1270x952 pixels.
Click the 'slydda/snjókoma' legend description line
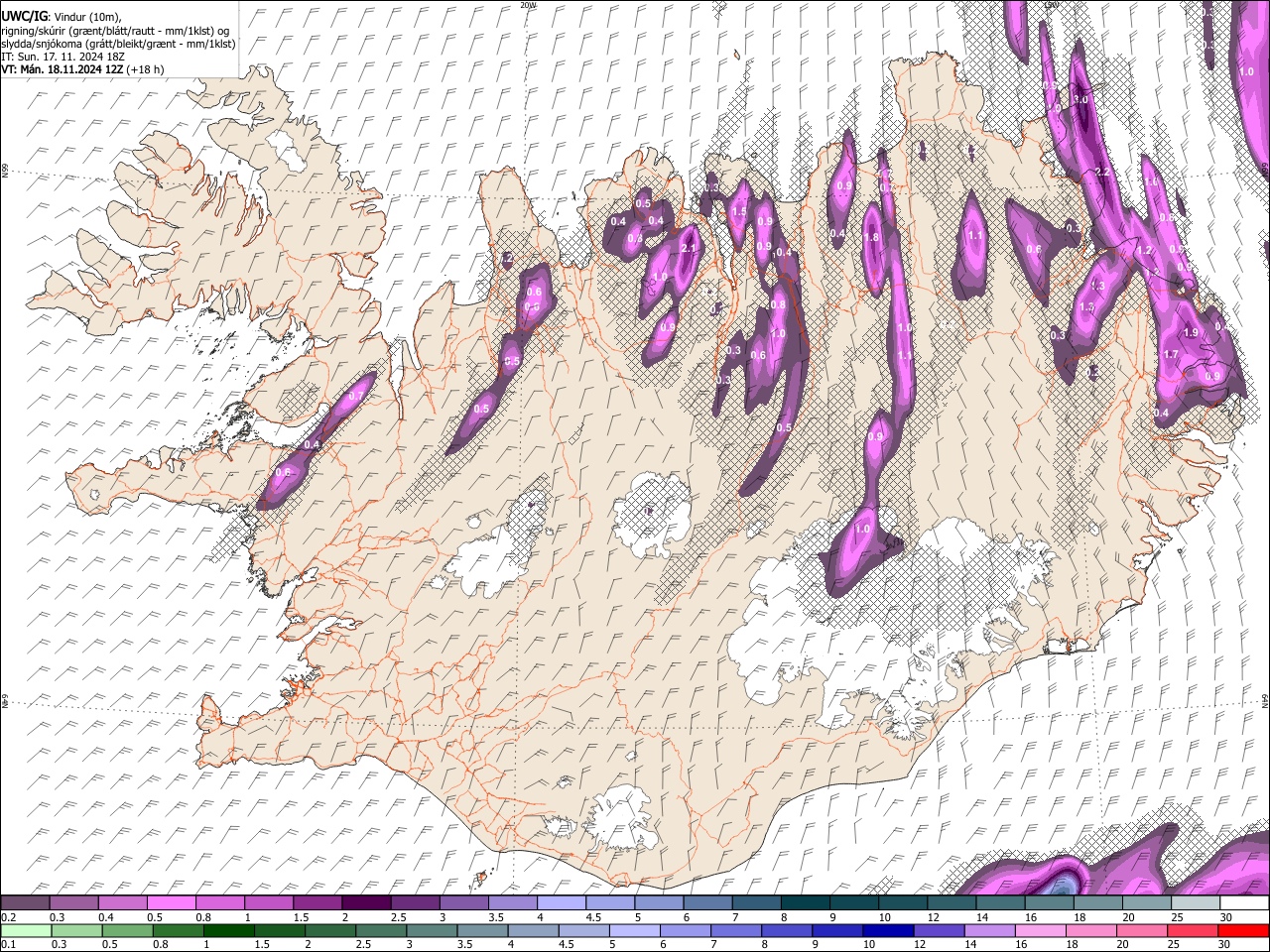coord(118,44)
